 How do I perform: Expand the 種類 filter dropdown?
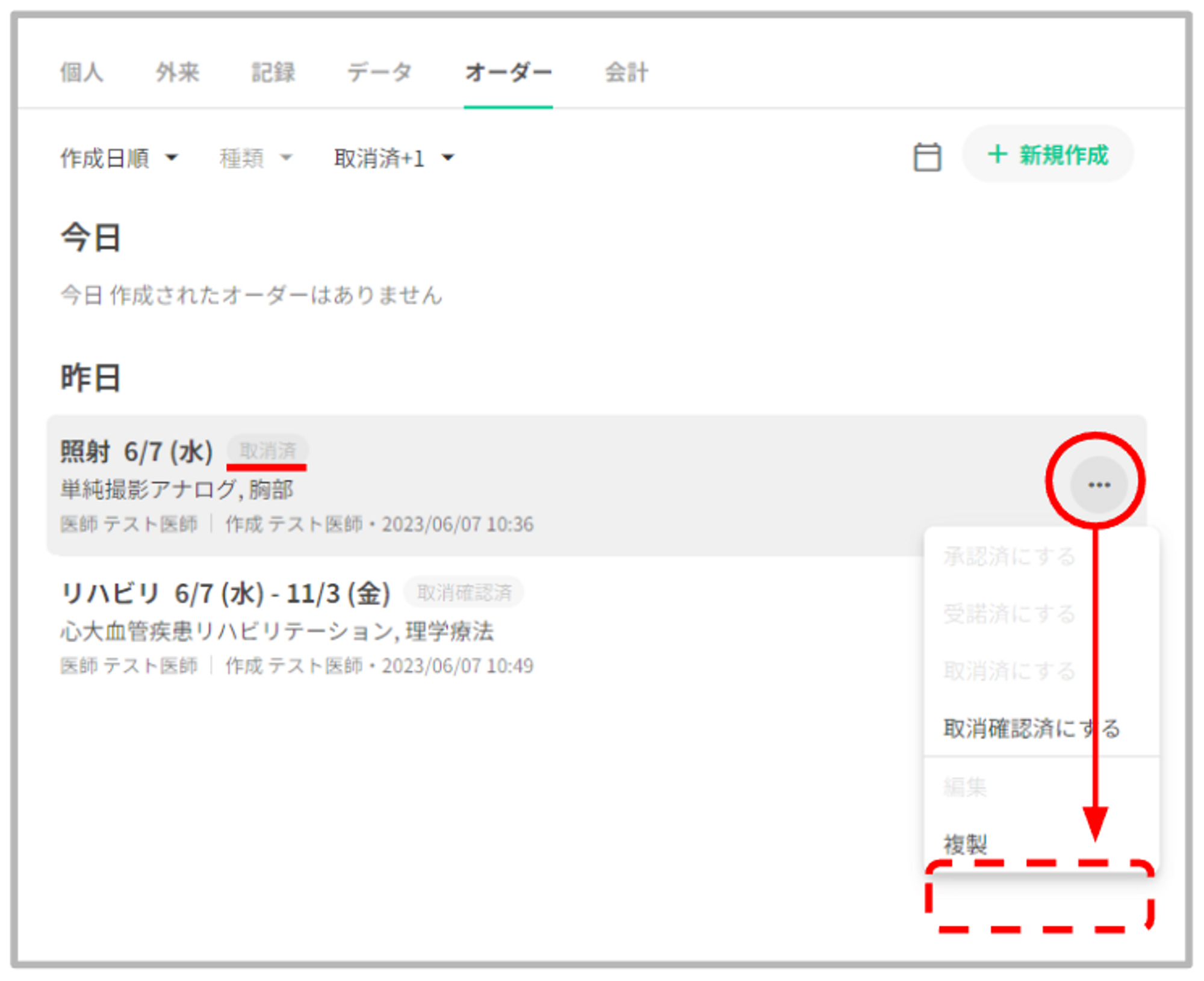pos(255,158)
